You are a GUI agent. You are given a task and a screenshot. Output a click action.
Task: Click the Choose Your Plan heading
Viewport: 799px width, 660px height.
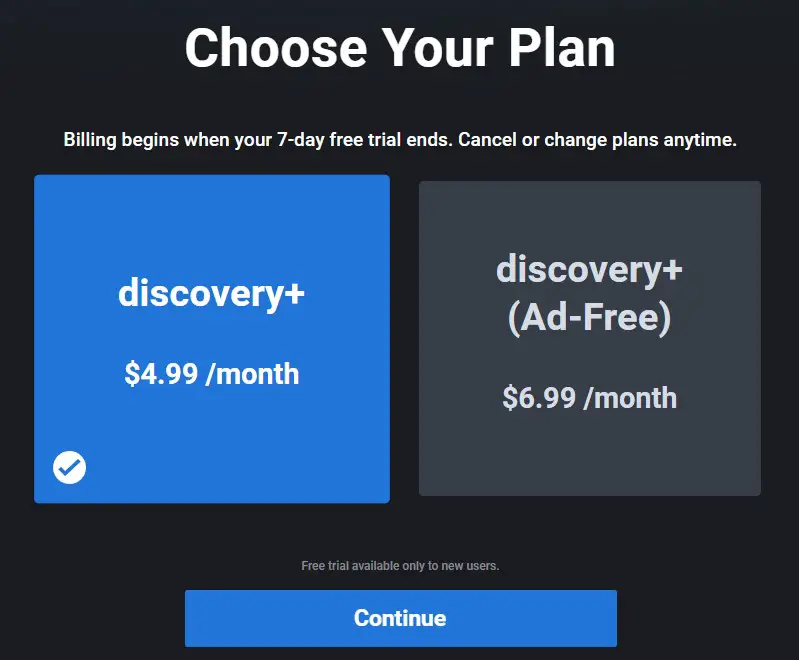coord(400,47)
